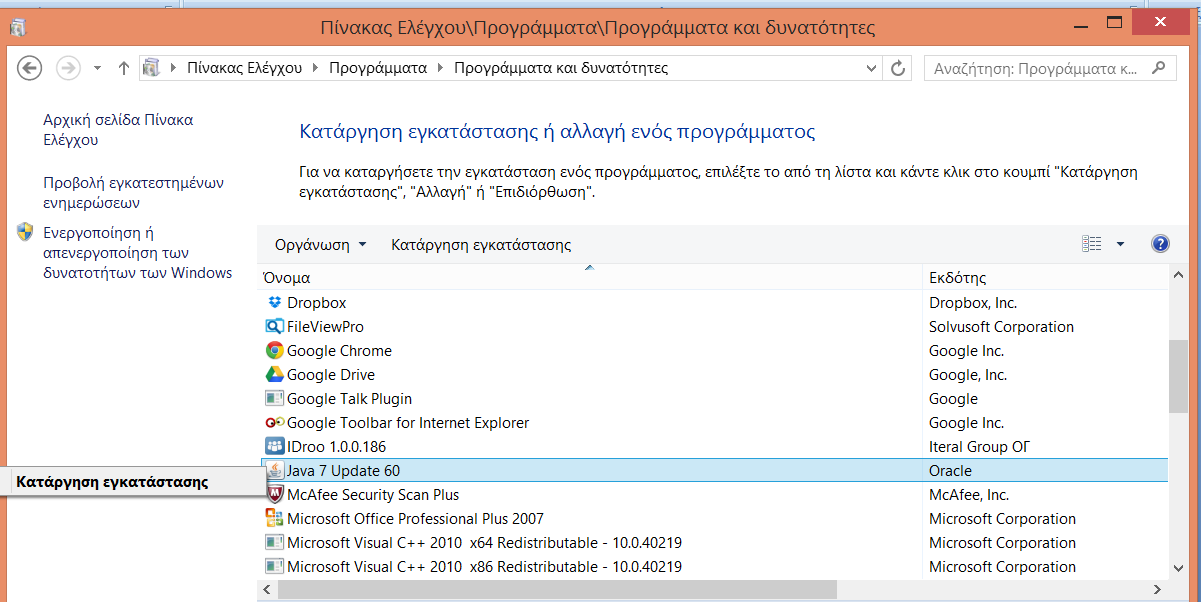Change view with the view icon
This screenshot has width=1201, height=602.
(x=1091, y=244)
